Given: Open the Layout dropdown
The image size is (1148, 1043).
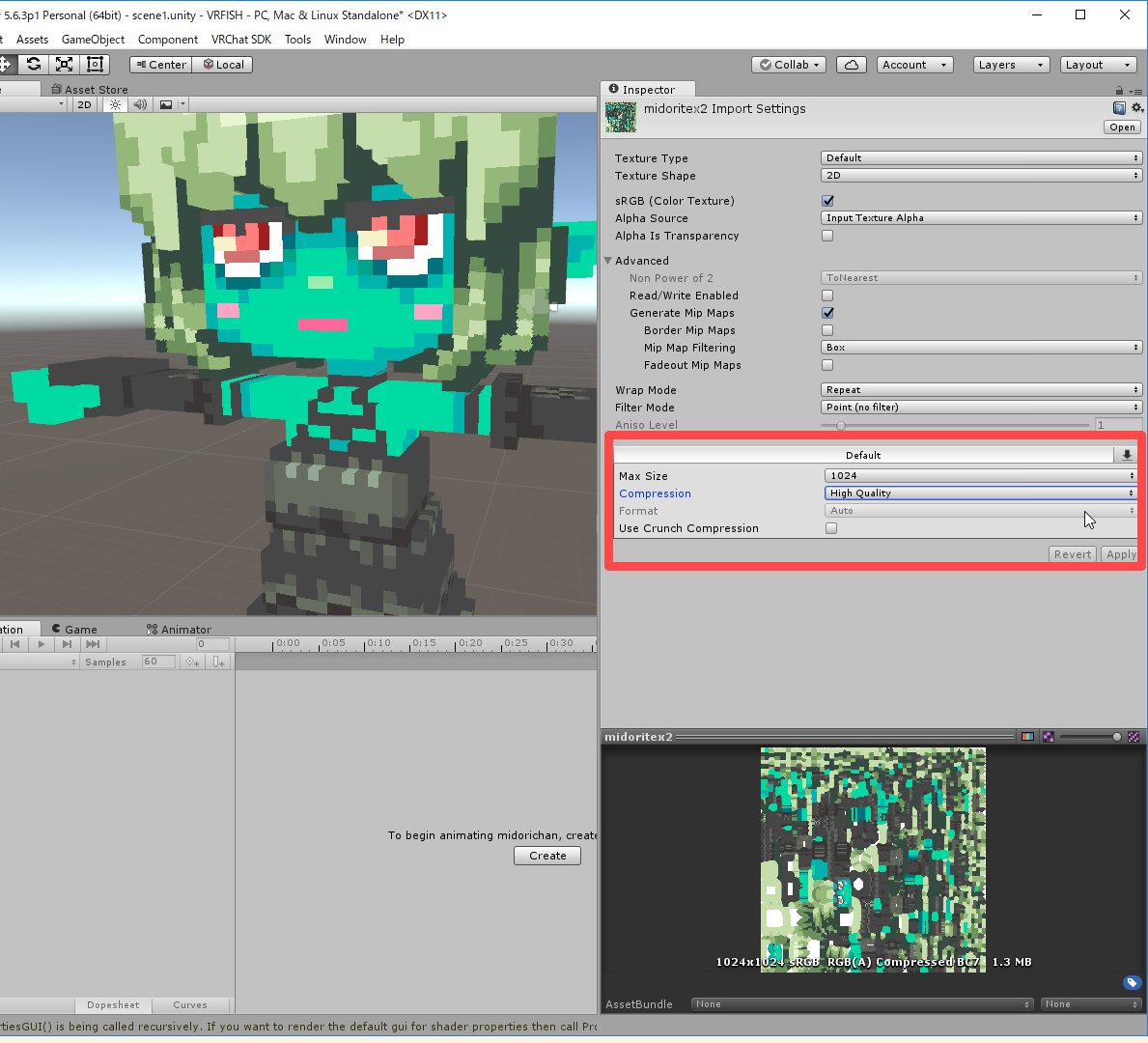Looking at the screenshot, I should (x=1098, y=65).
